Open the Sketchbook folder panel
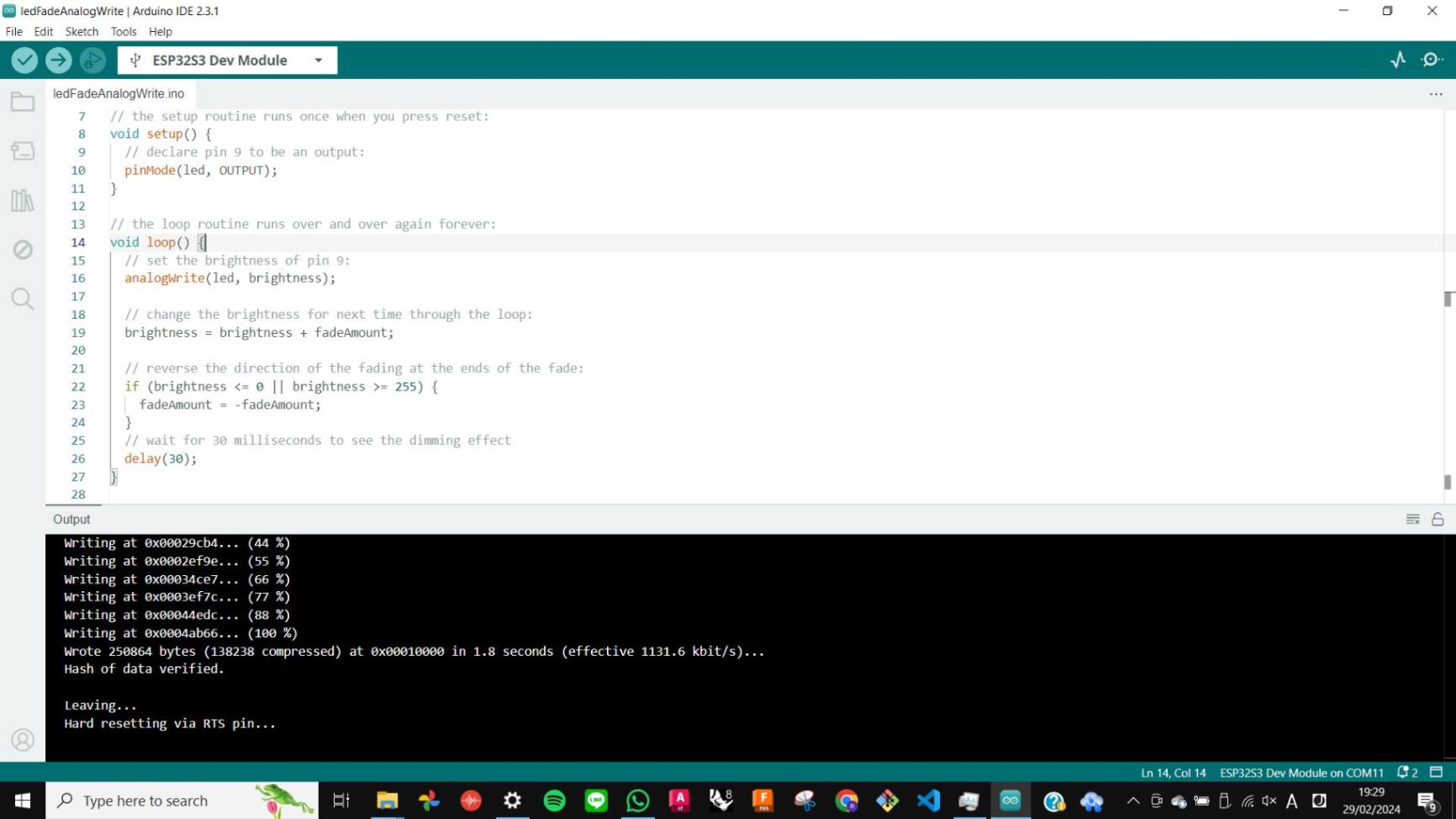The width and height of the screenshot is (1456, 819). pos(23,103)
